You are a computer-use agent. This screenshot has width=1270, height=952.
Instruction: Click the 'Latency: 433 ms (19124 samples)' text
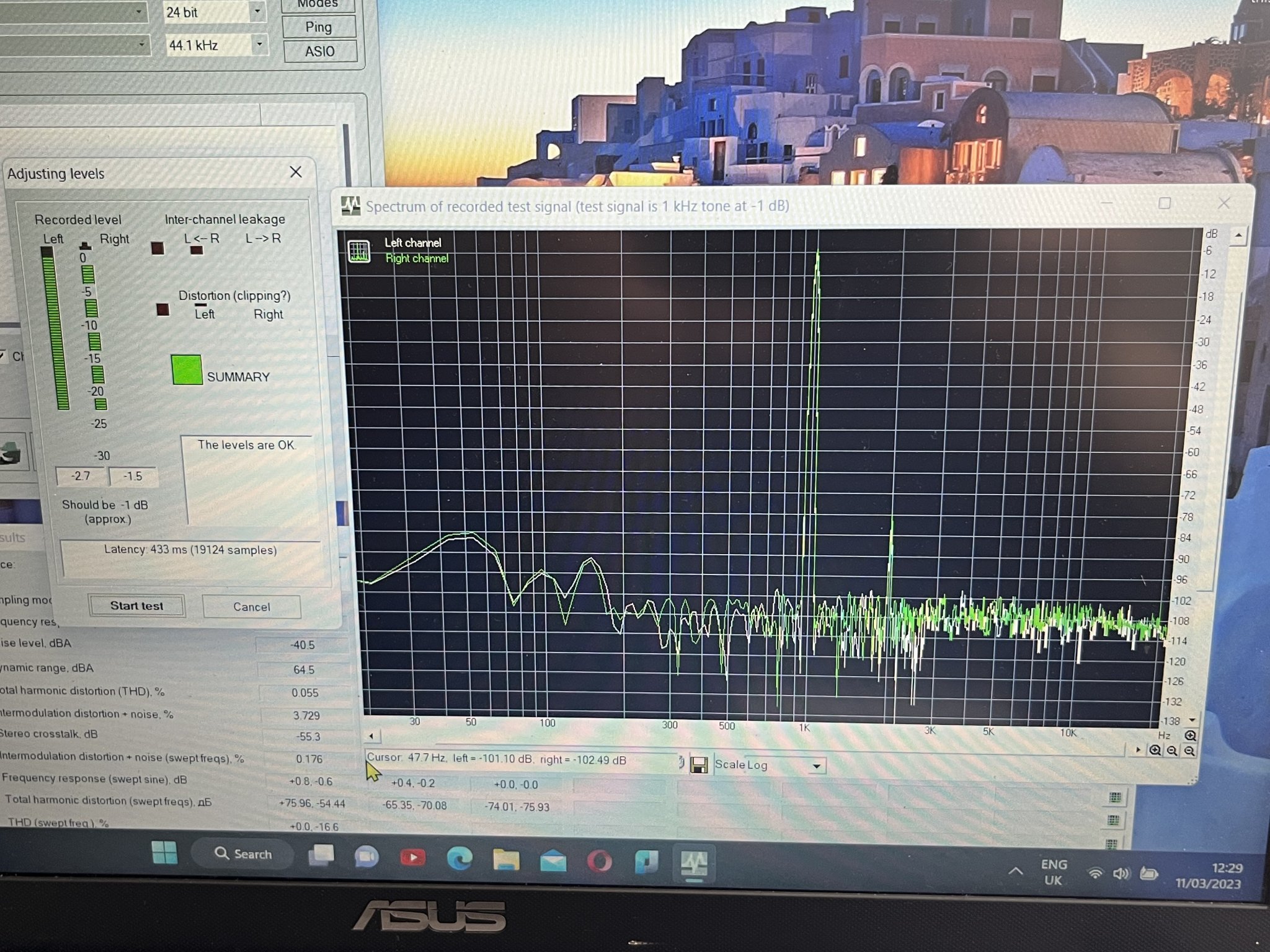point(190,550)
